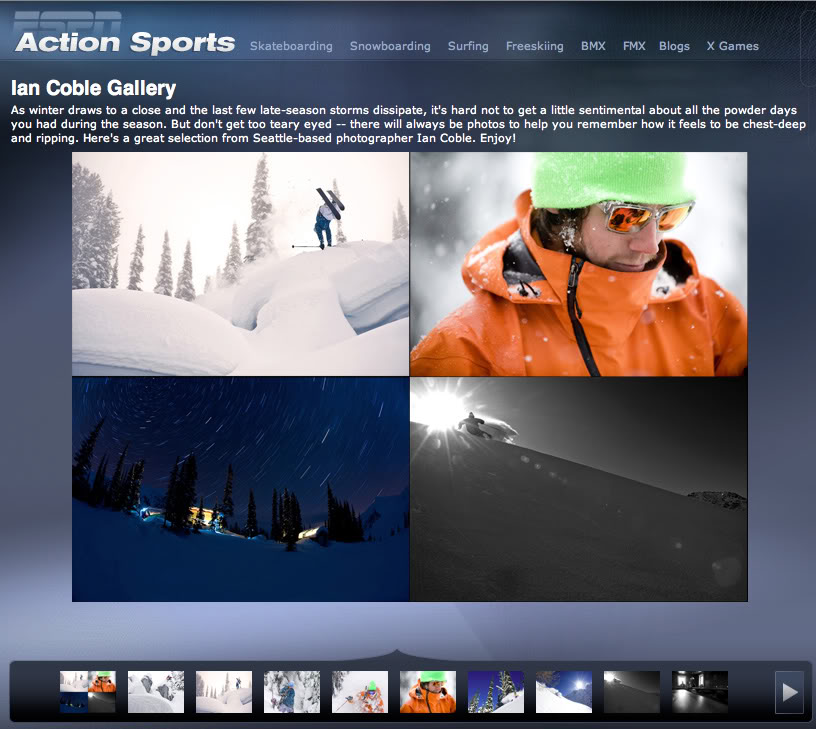The height and width of the screenshot is (729, 816).
Task: Select the orange skier in powder thumbnail
Action: point(360,692)
